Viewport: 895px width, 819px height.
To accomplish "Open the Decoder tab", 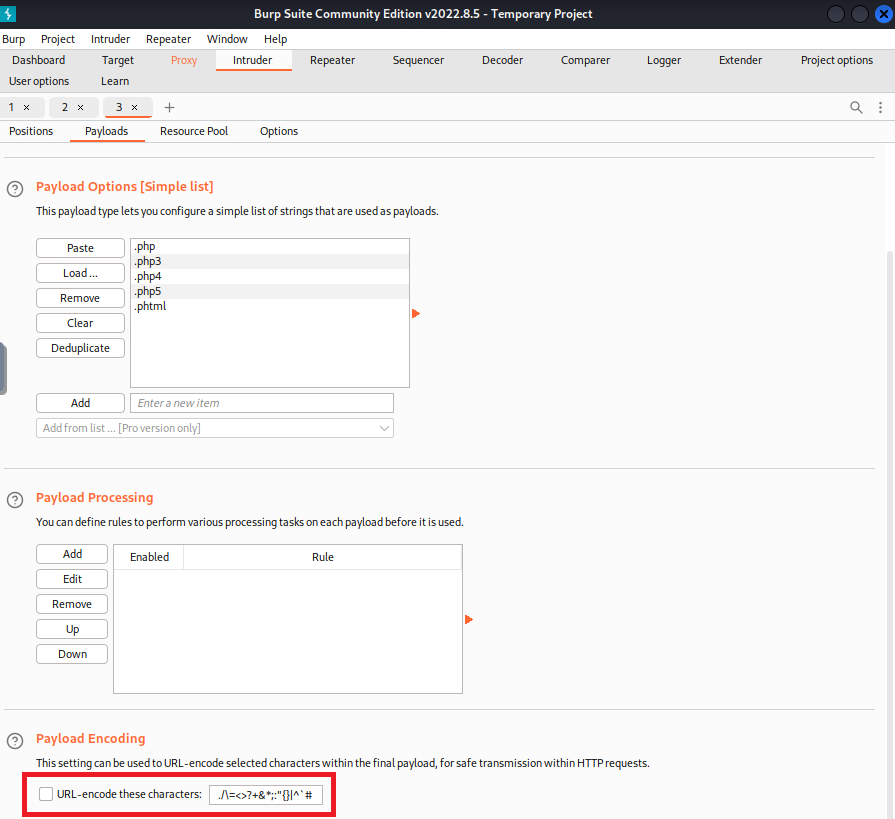I will 502,60.
